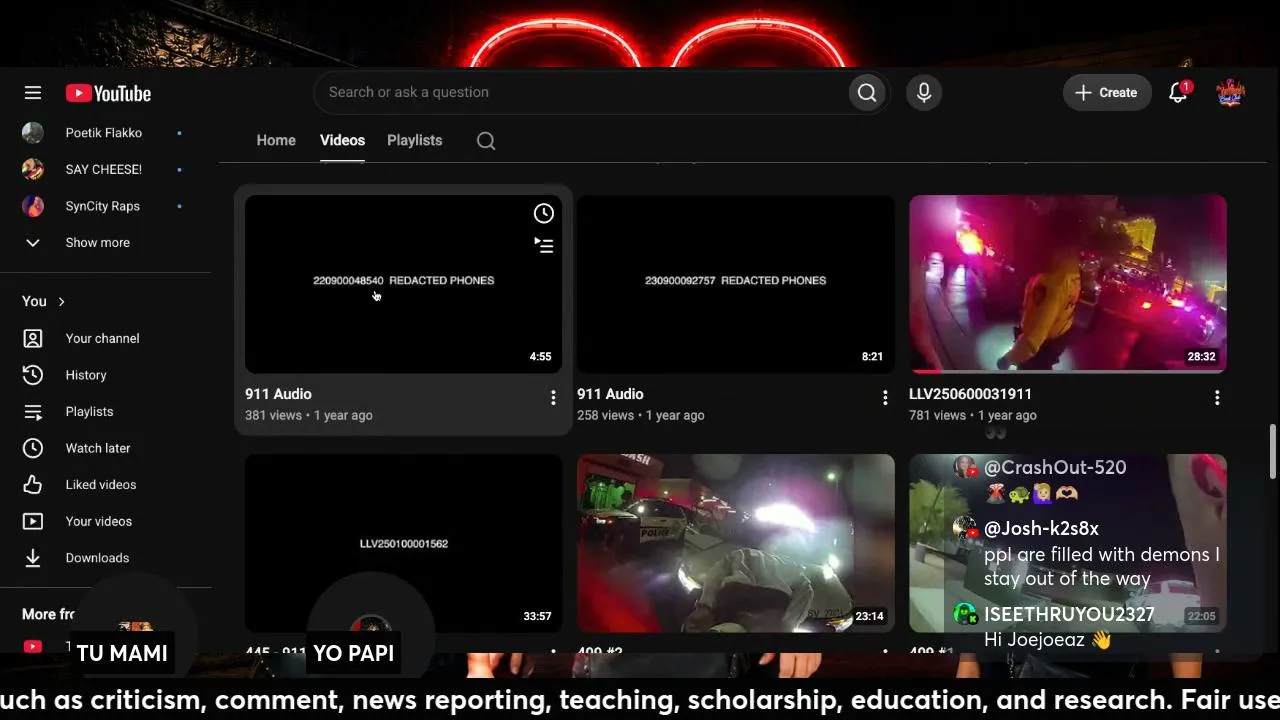Click the '258 views • 1 year ago' text
Viewport: 1280px width, 720px height.
point(640,415)
